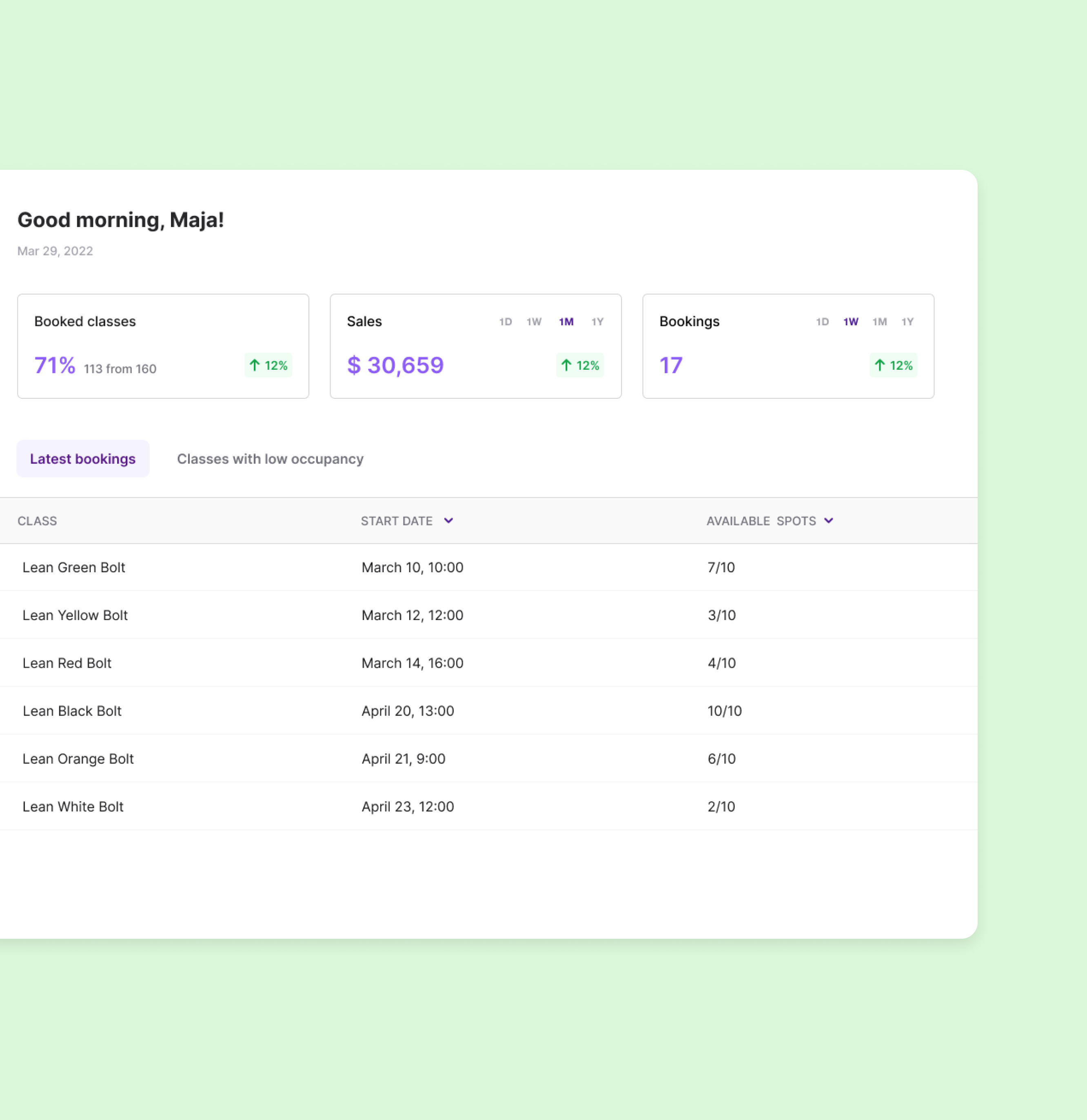Switch Bookings card to 1Y range

(907, 322)
